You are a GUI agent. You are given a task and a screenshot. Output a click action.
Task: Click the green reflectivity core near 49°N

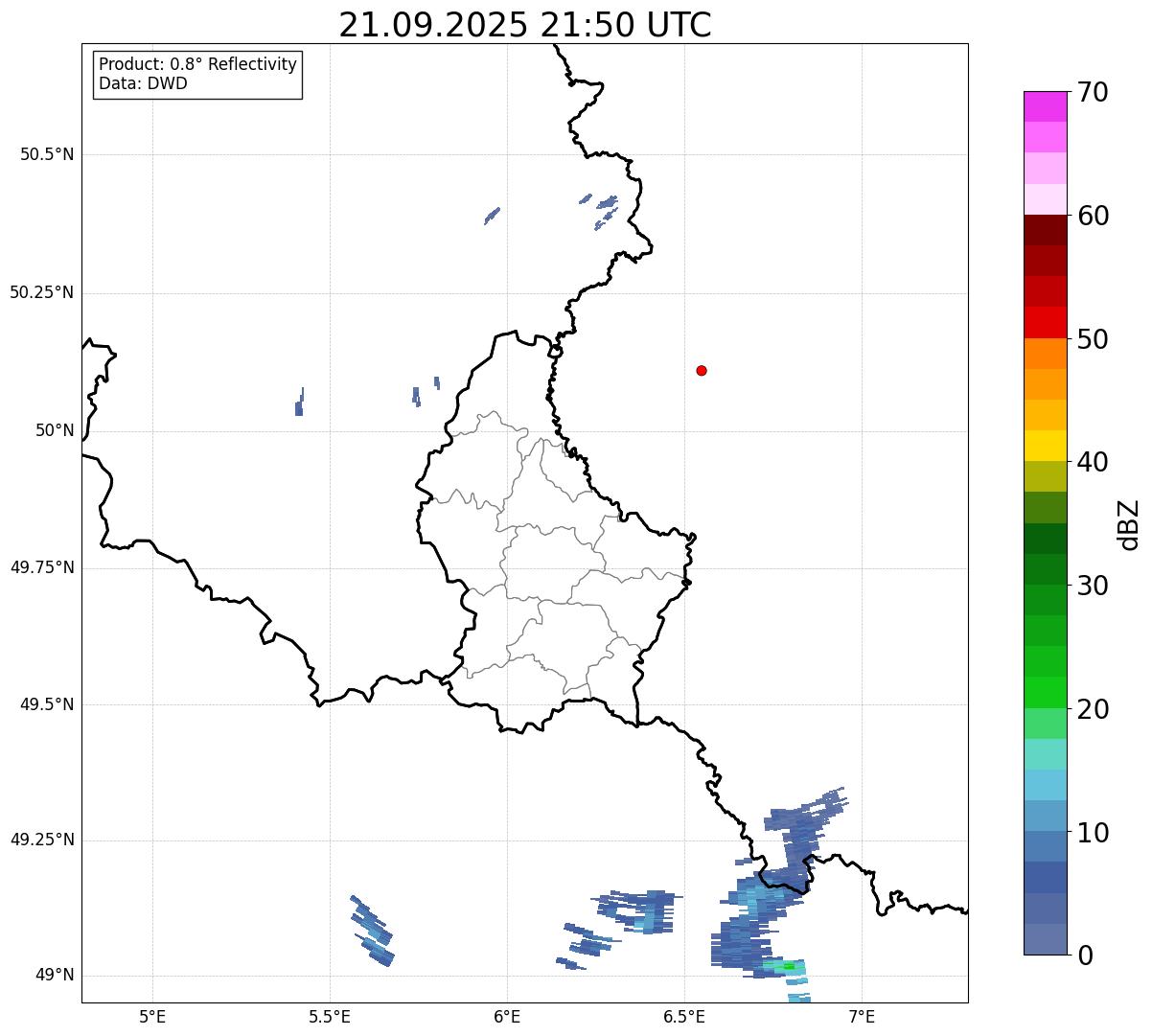click(x=788, y=967)
